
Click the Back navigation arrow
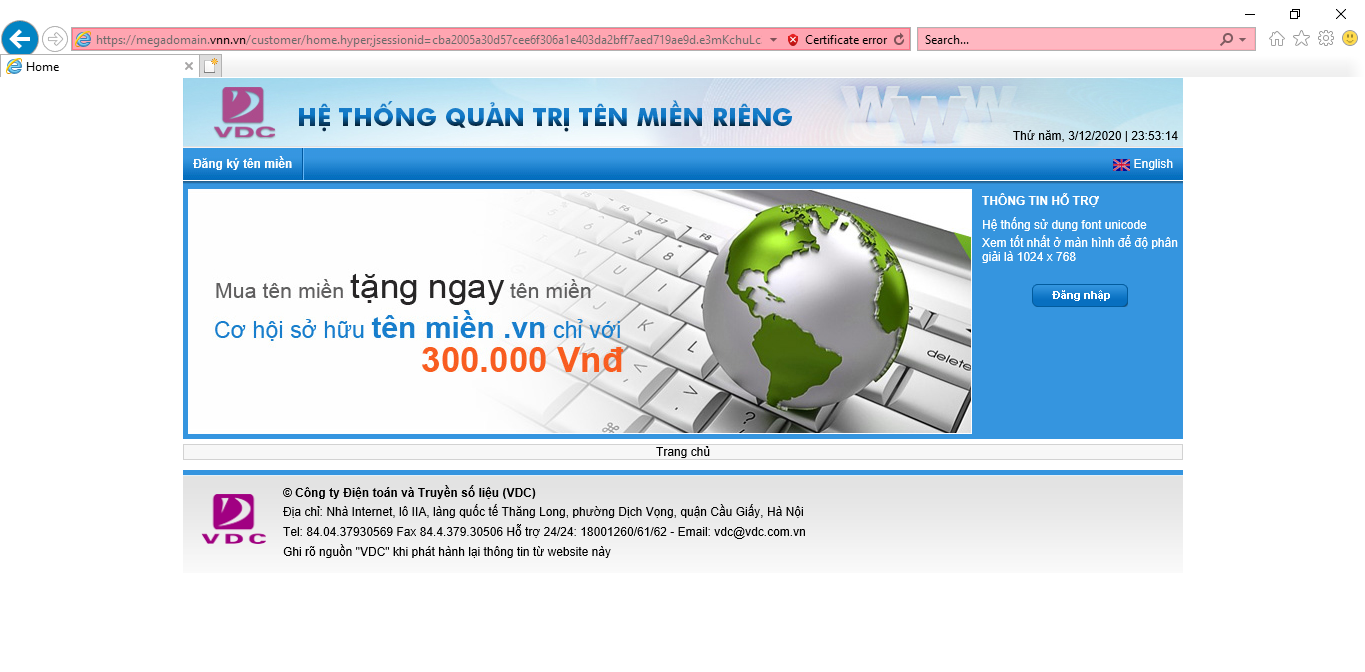click(20, 38)
